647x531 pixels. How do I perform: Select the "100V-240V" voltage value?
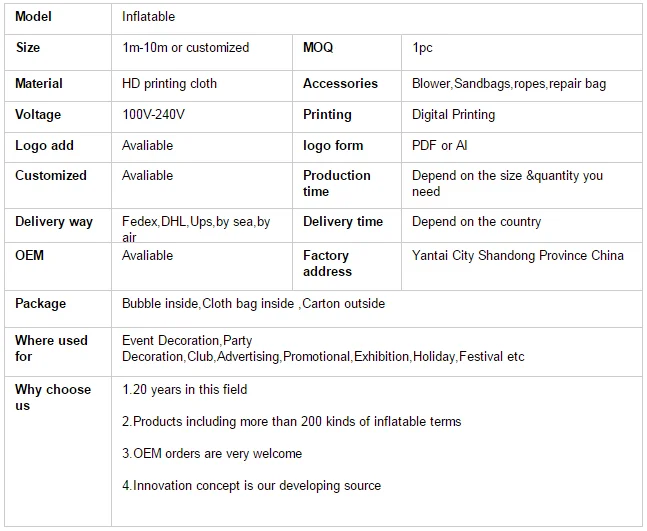coord(153,114)
